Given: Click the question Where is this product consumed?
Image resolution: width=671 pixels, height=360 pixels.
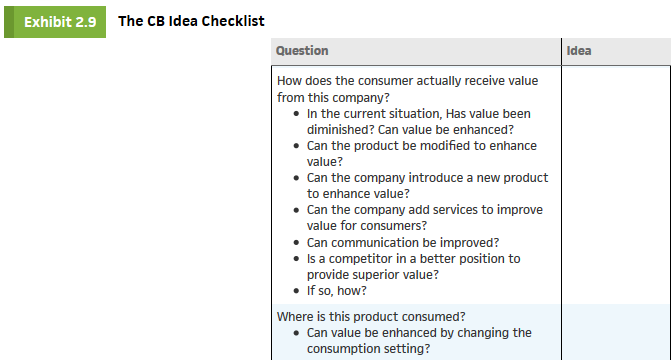Looking at the screenshot, I should 371,317.
